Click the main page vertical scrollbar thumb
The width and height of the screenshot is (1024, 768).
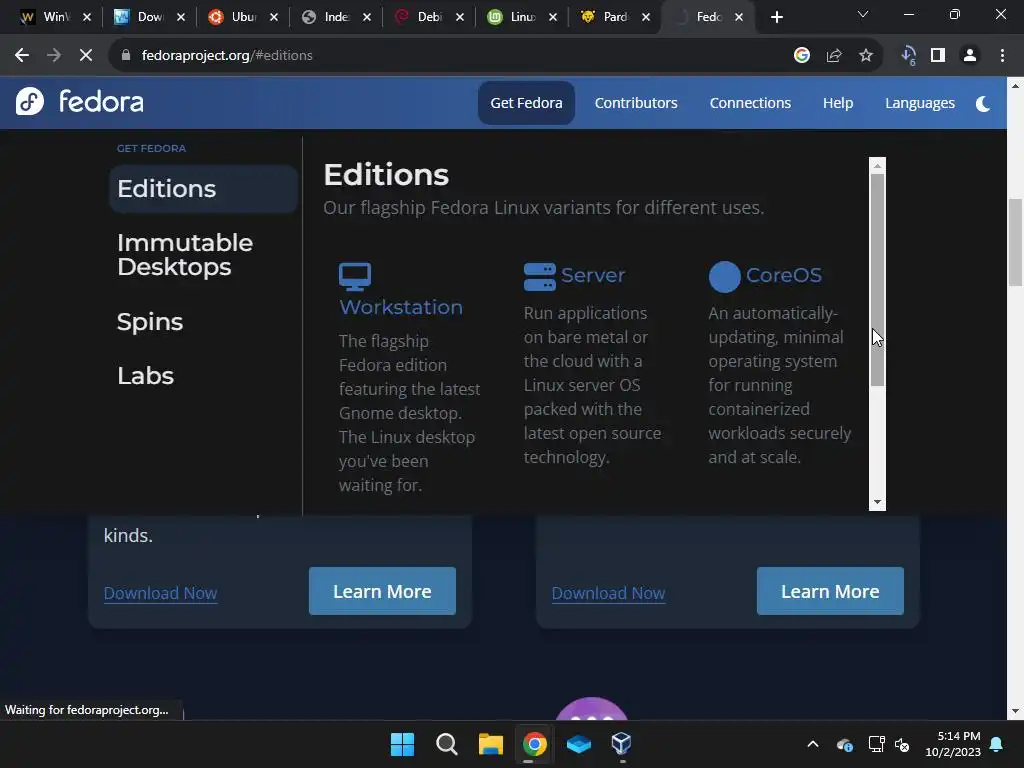click(1015, 242)
